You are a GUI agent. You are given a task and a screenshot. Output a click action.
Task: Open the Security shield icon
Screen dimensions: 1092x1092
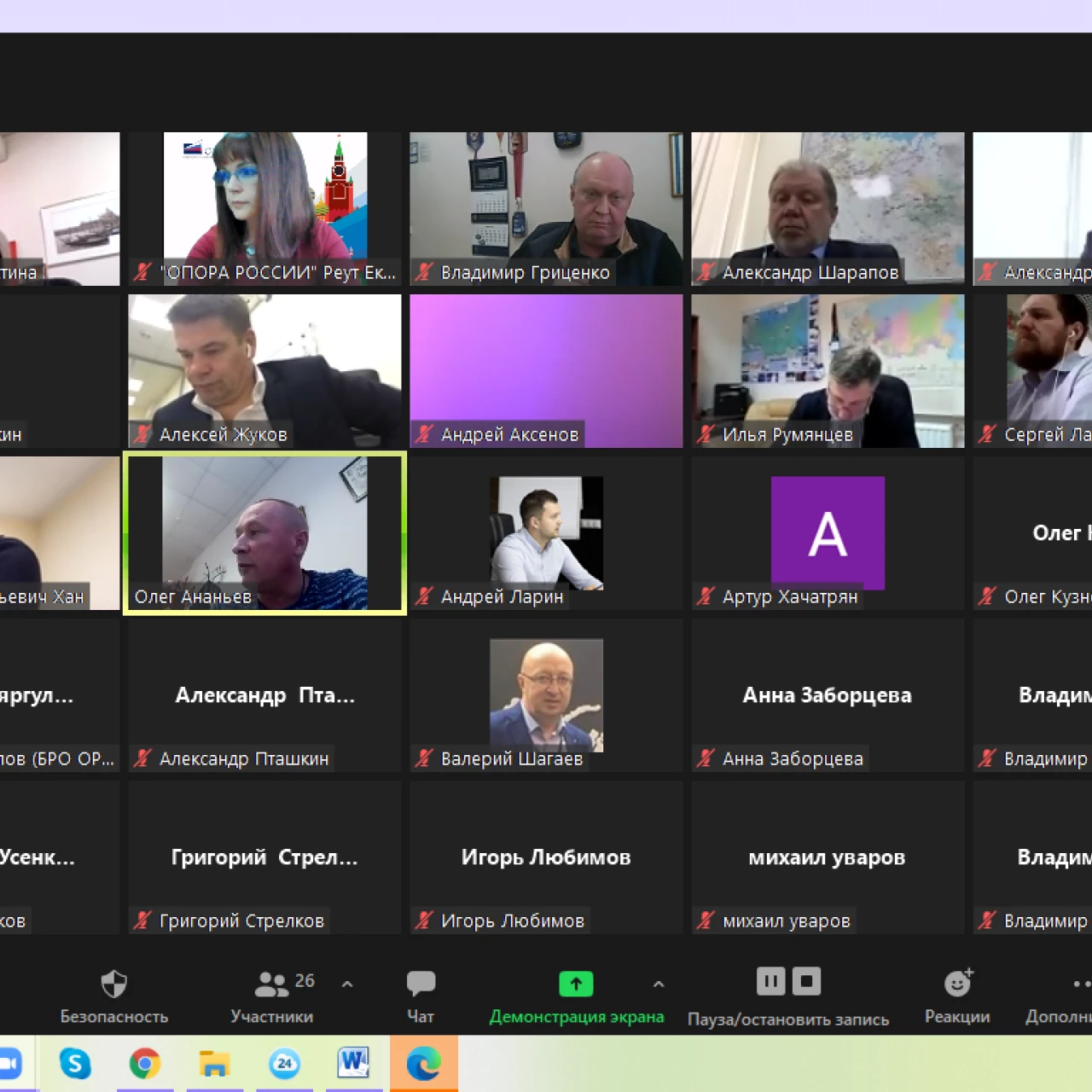[113, 984]
